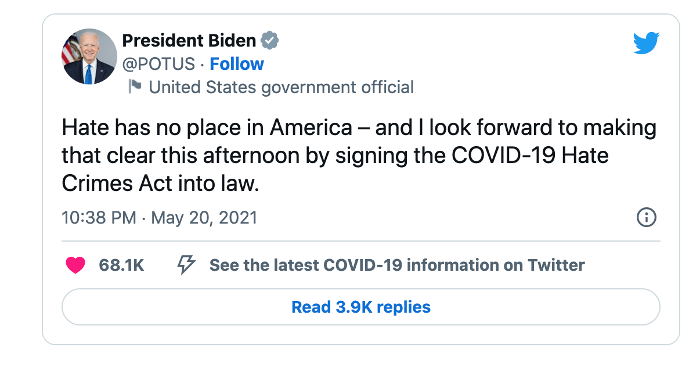Open the latest COVID-19 information on Twitter
Image resolution: width=700 pixels, height=368 pixels.
tap(397, 265)
